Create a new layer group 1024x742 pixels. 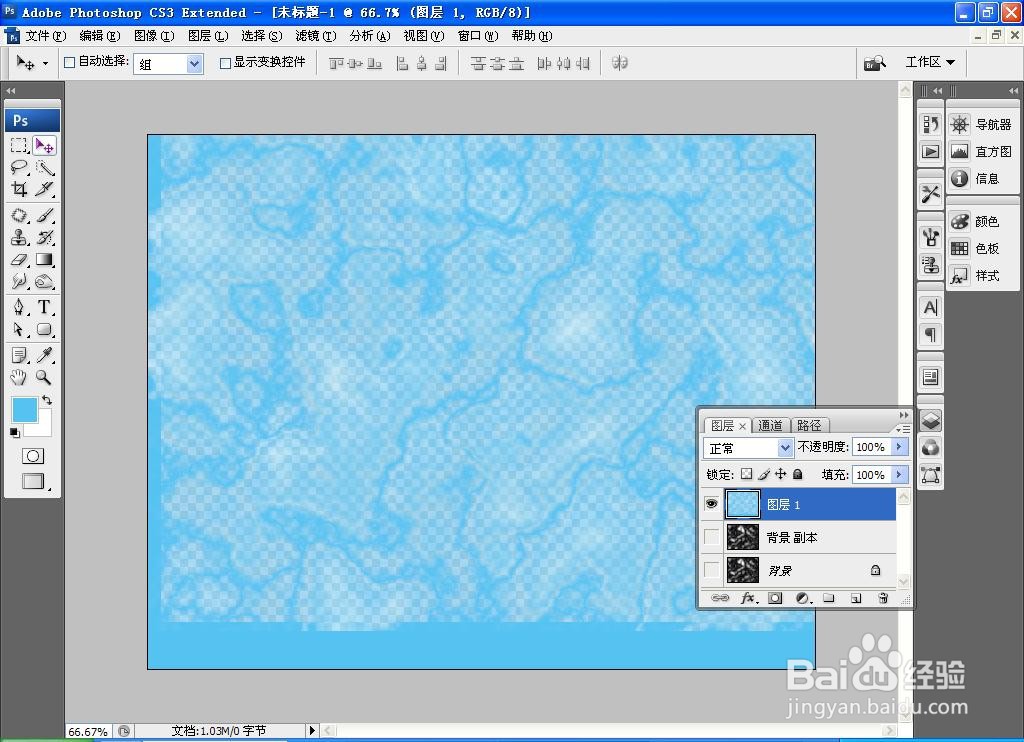[x=829, y=598]
